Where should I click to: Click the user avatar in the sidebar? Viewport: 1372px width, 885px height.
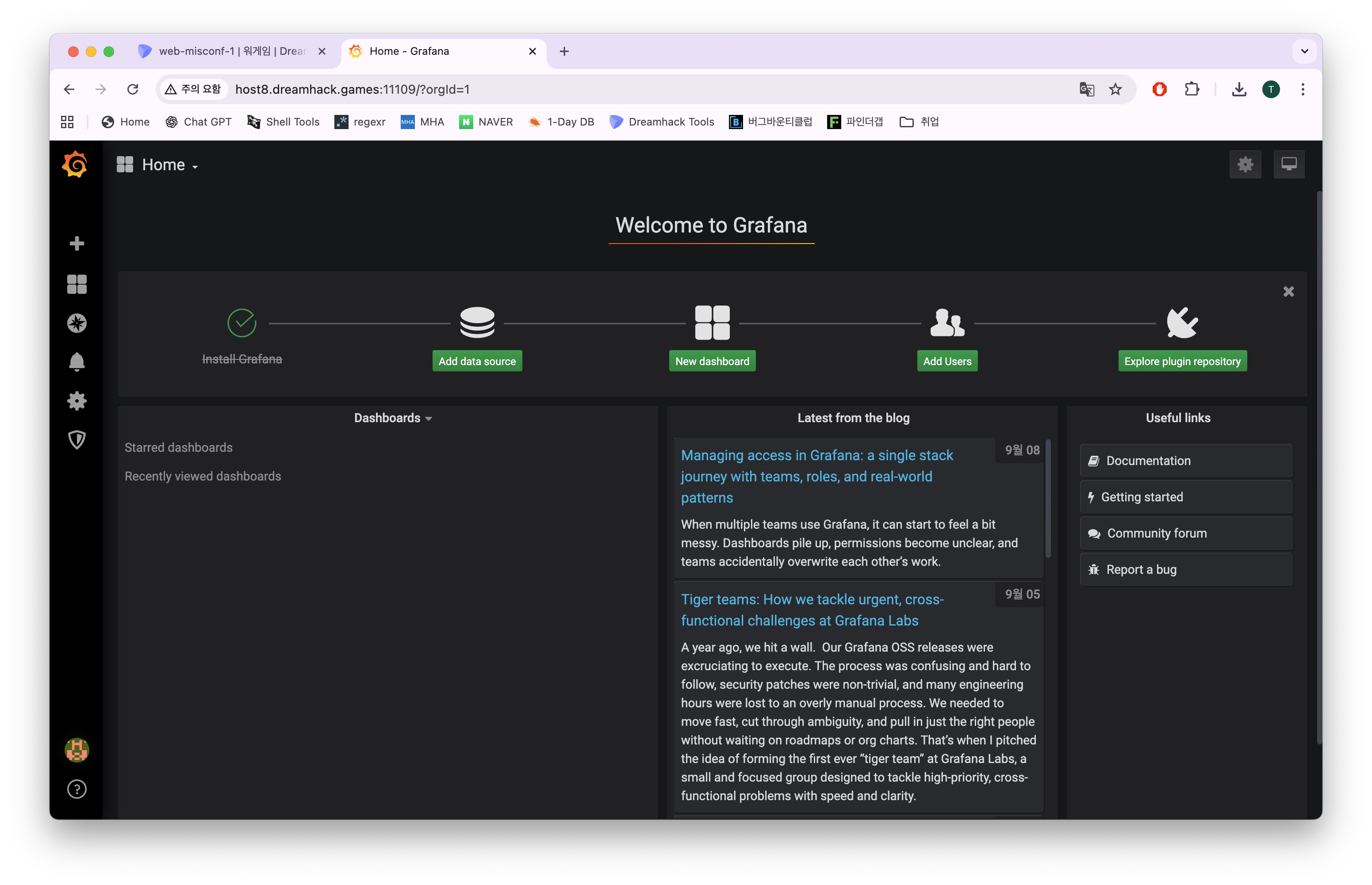[77, 750]
